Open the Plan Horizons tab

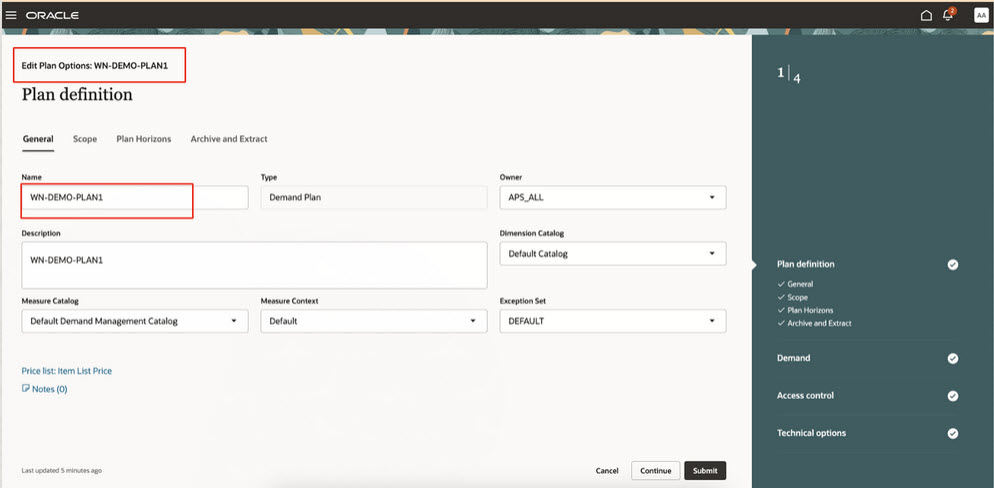[x=144, y=139]
